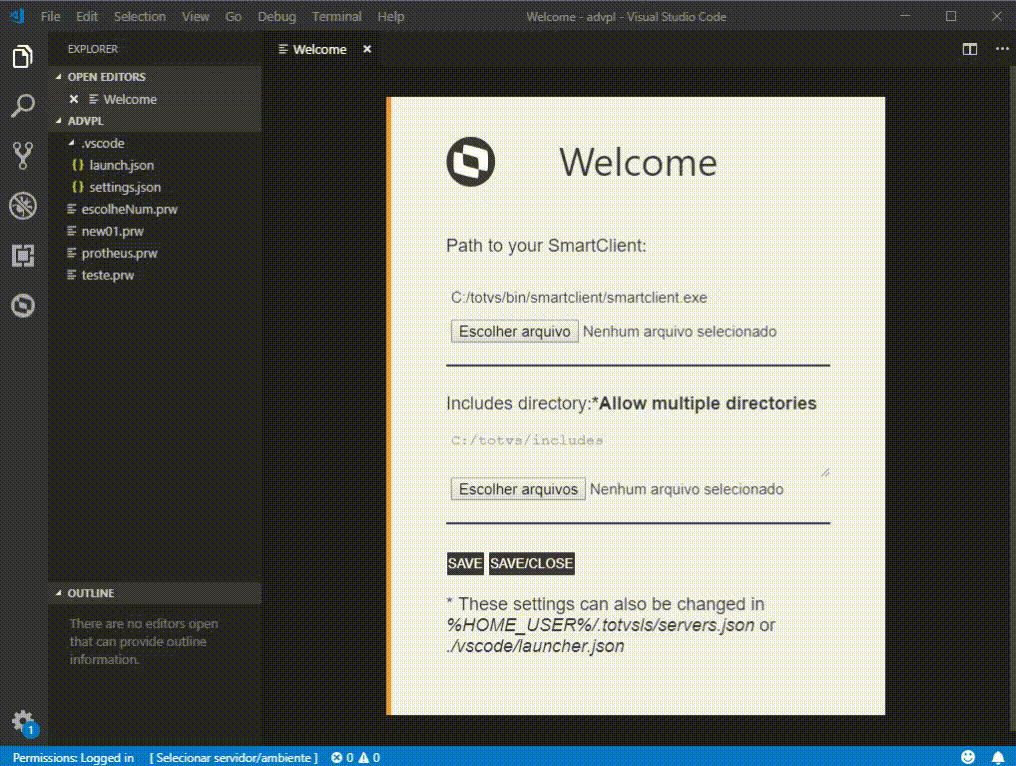
Task: Click Selecionar servidor/ambiente in the status bar
Action: [x=233, y=758]
